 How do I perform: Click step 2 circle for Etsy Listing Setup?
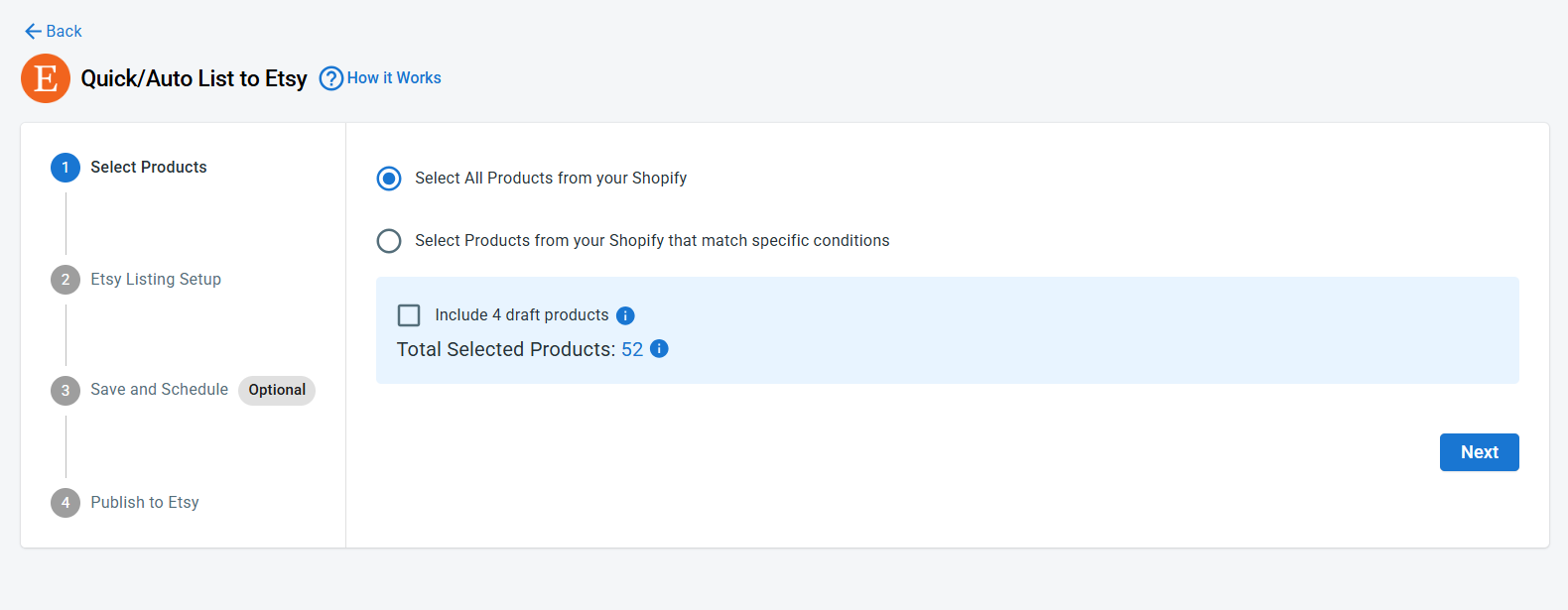tap(65, 280)
